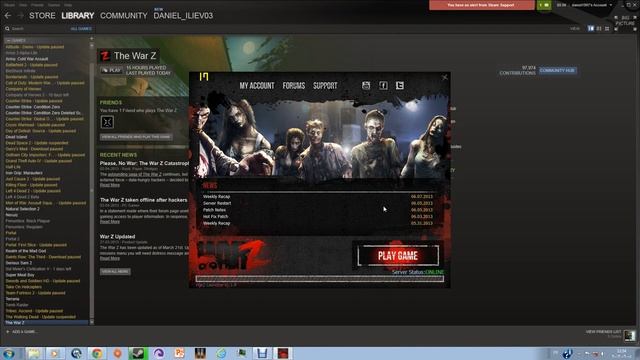Screen dimensions: 640x360
Task: Open media player icon in the taskbar
Action: point(55,353)
